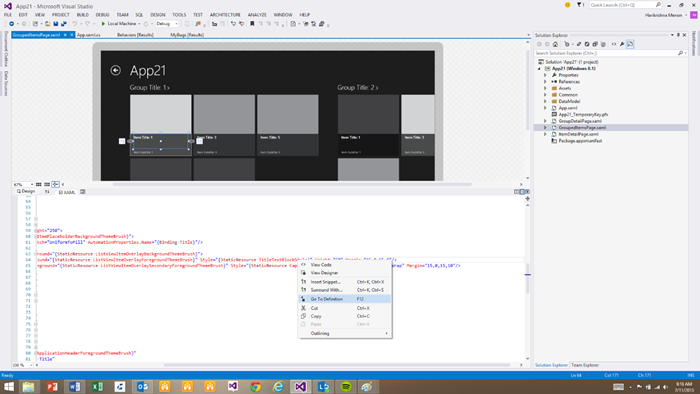The image size is (700, 394).
Task: Toggle snapping to gridlines in designer
Action: [x=47, y=184]
